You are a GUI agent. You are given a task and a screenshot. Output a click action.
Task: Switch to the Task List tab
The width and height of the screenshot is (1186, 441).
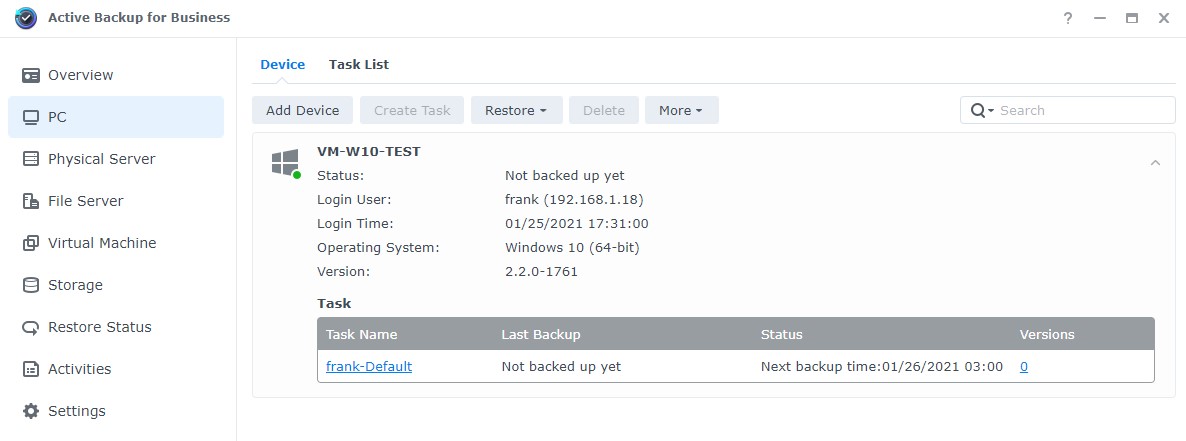coord(359,65)
